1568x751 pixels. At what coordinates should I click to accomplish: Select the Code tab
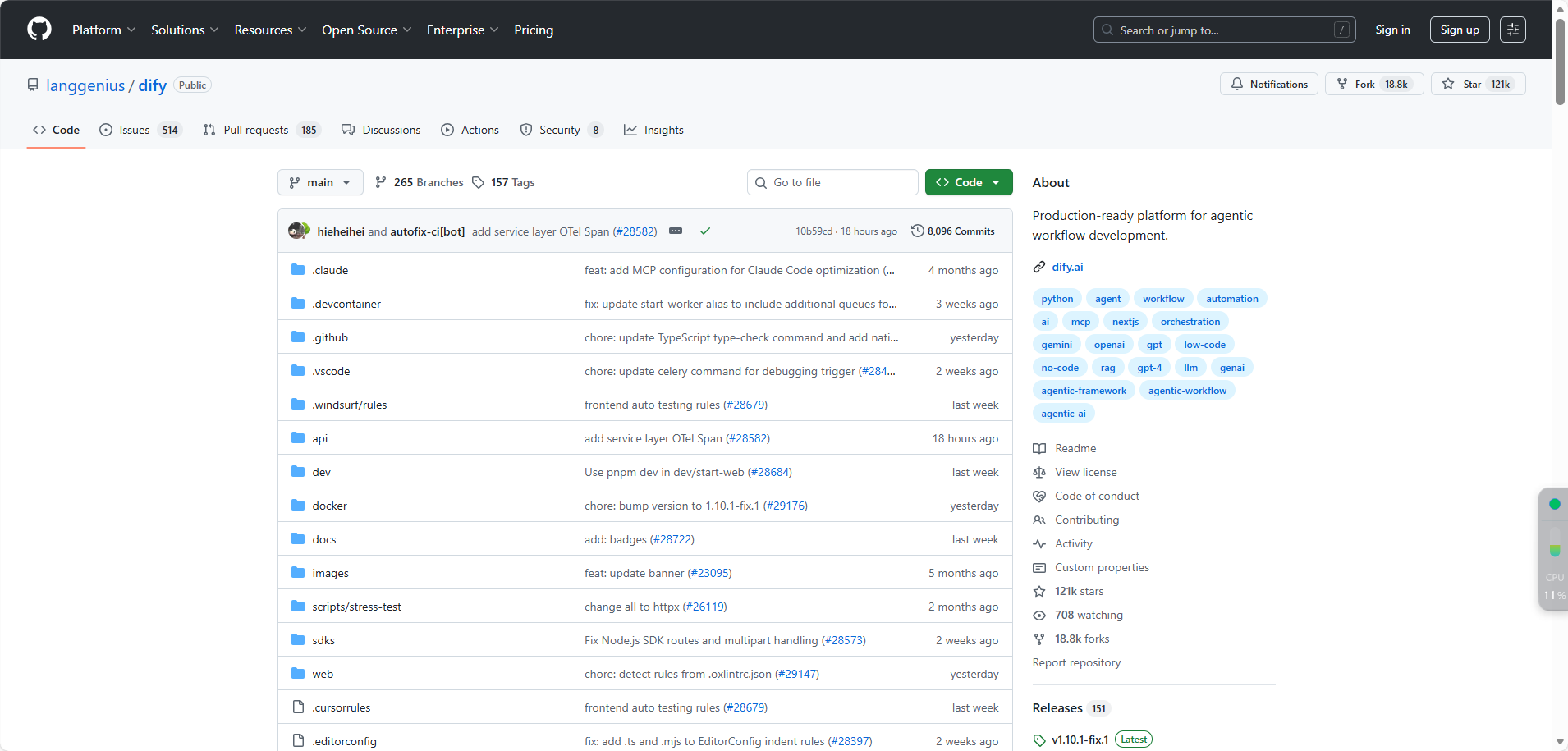56,130
